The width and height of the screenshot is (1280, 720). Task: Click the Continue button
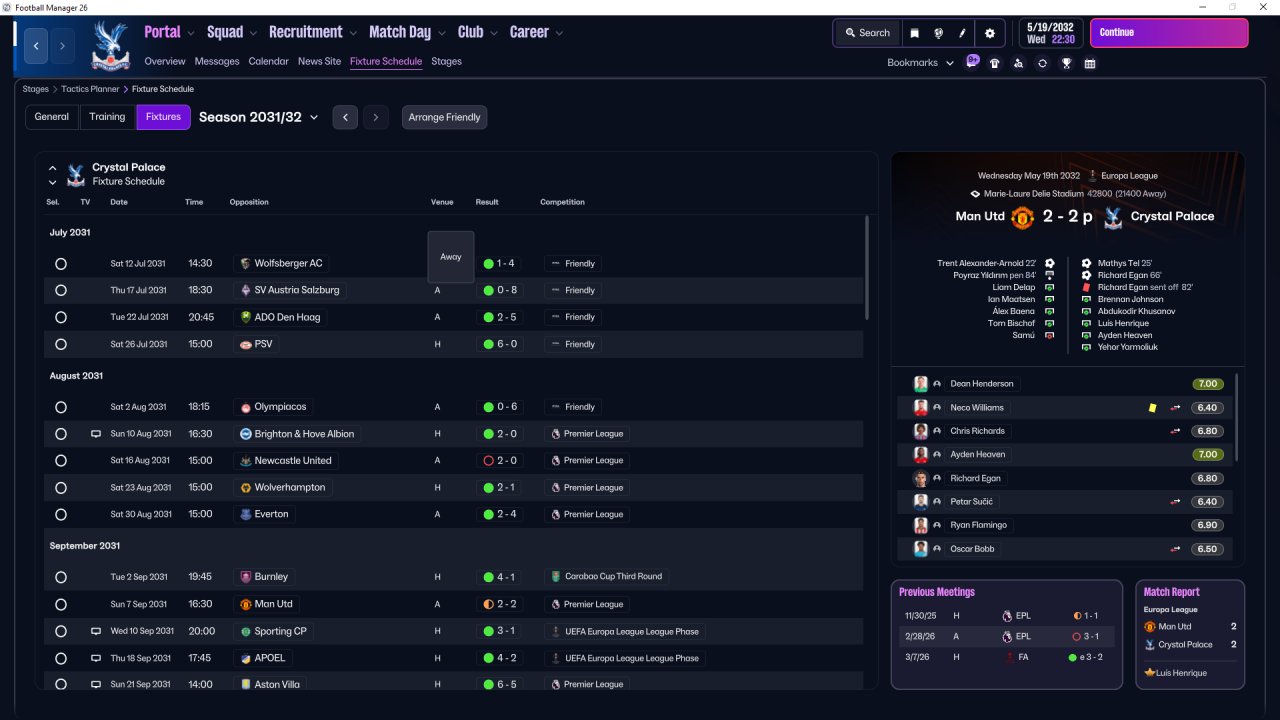point(1169,33)
